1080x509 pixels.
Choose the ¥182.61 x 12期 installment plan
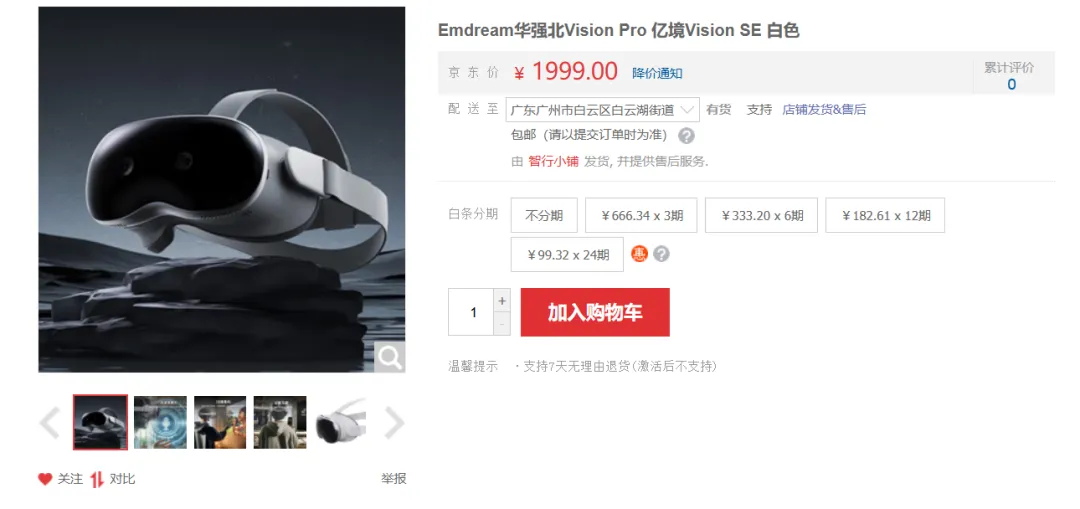(x=885, y=216)
